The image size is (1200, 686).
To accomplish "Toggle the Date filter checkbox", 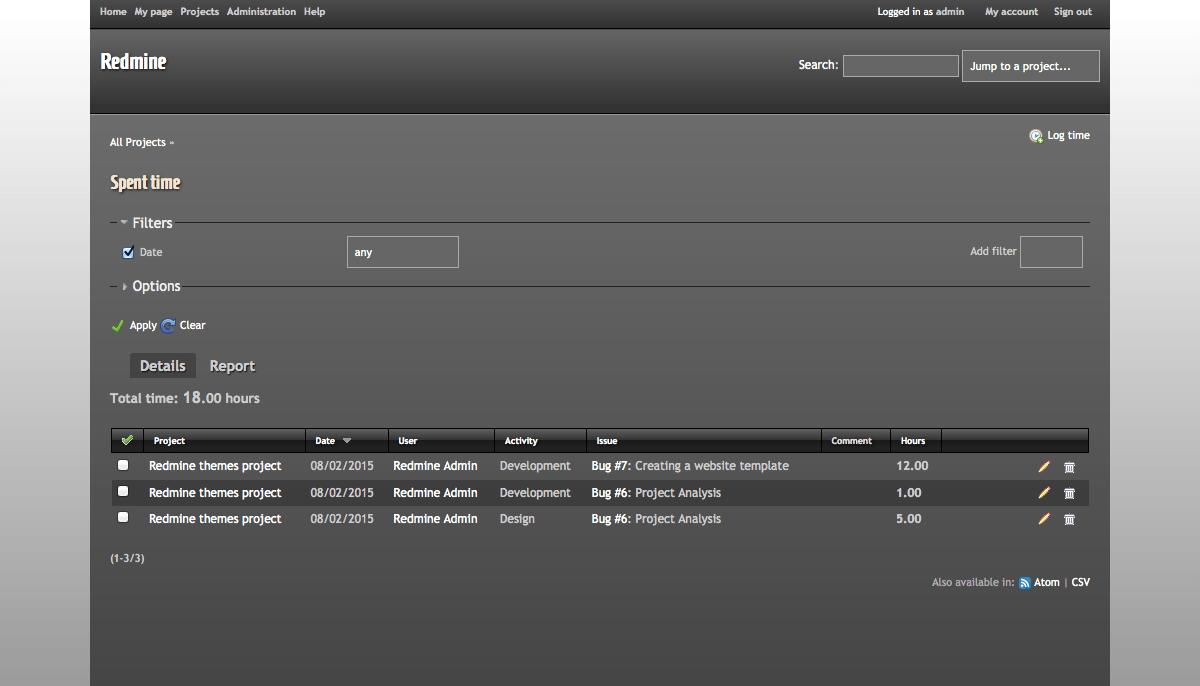I will [128, 252].
